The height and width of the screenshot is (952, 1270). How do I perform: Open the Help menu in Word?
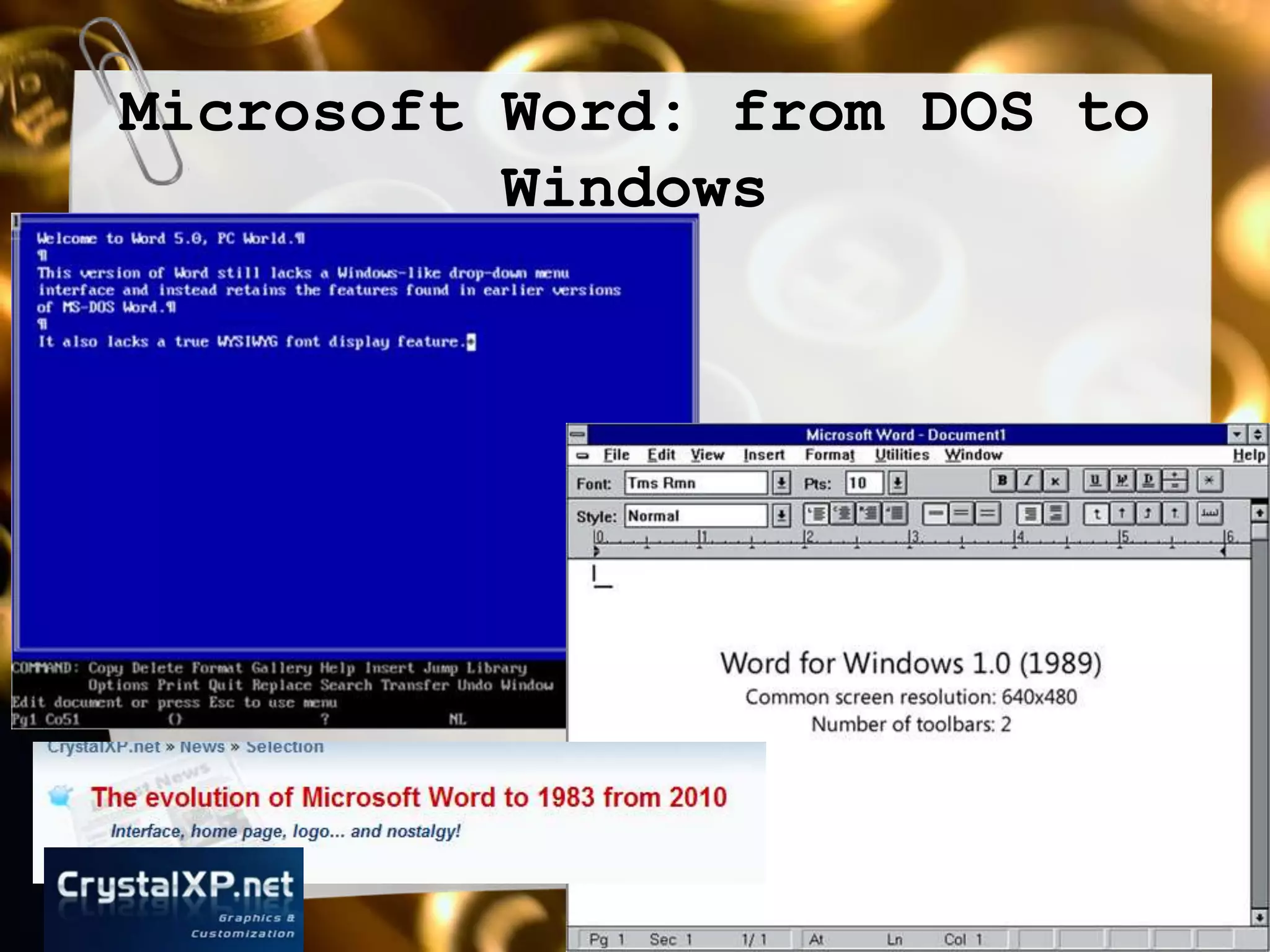[1249, 455]
